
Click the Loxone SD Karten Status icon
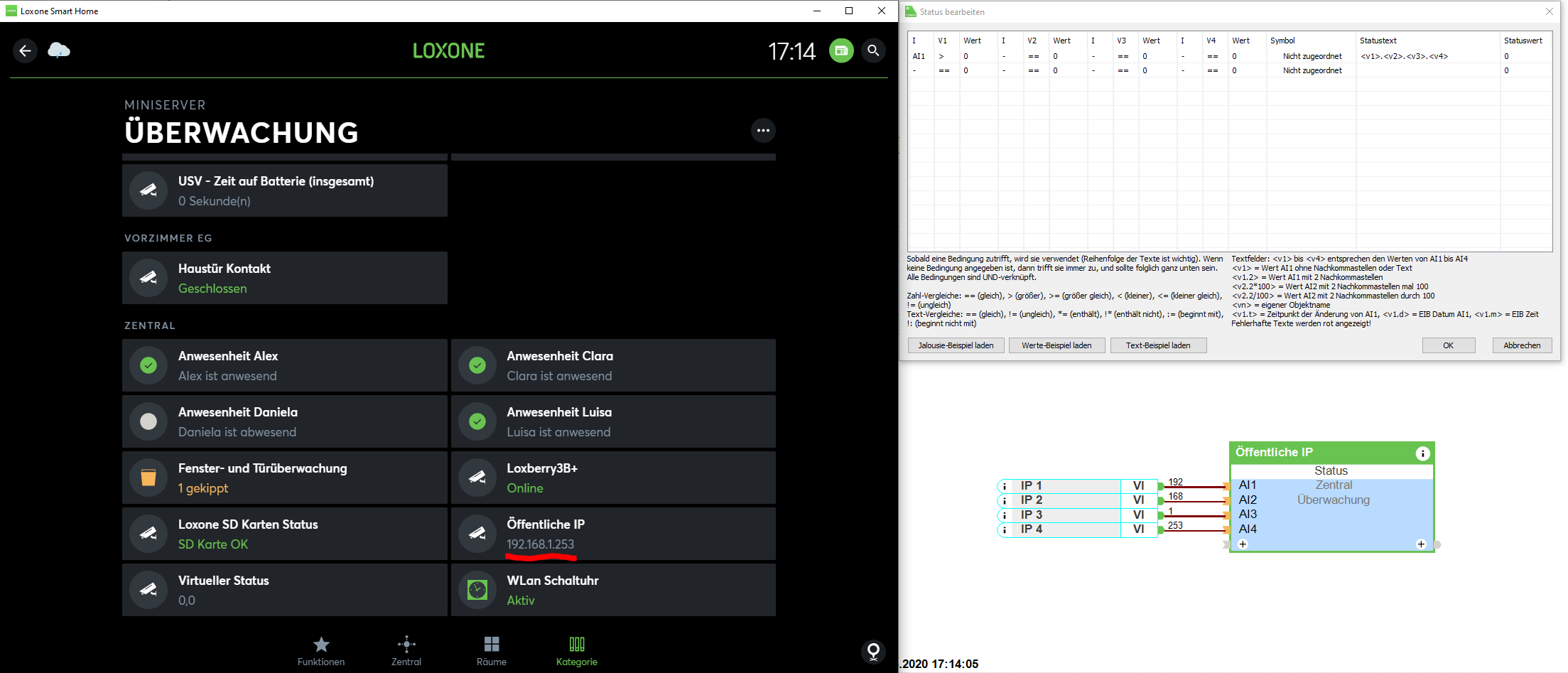point(148,534)
